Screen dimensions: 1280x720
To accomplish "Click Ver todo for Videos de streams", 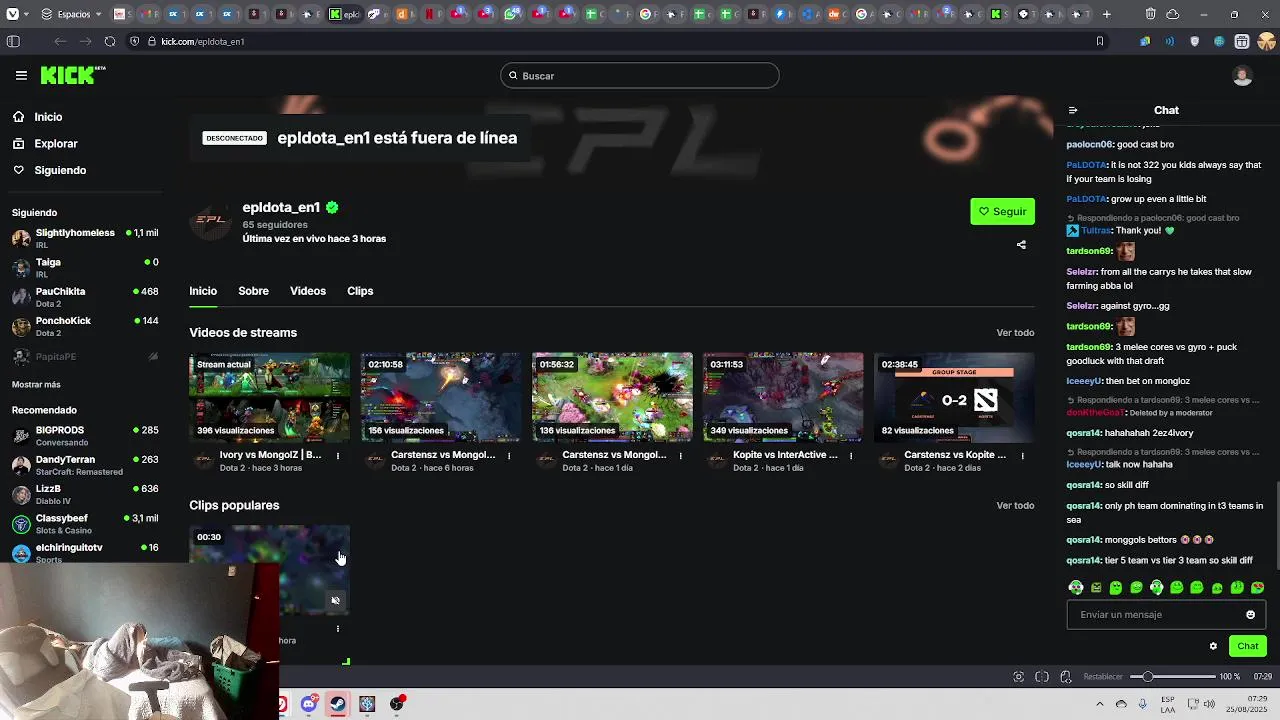I will pyautogui.click(x=1015, y=333).
